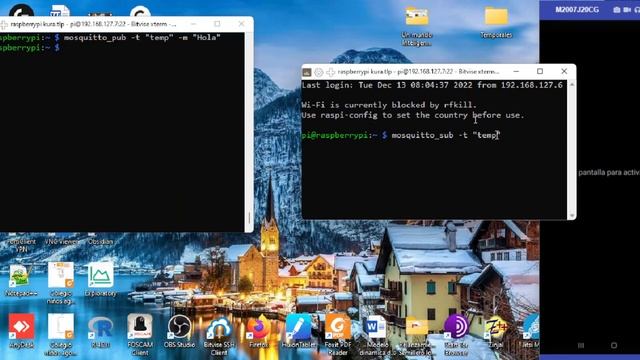Click 'Wi-Fi is currently blocked by rfkill.' text
The image size is (640, 360).
(389, 105)
